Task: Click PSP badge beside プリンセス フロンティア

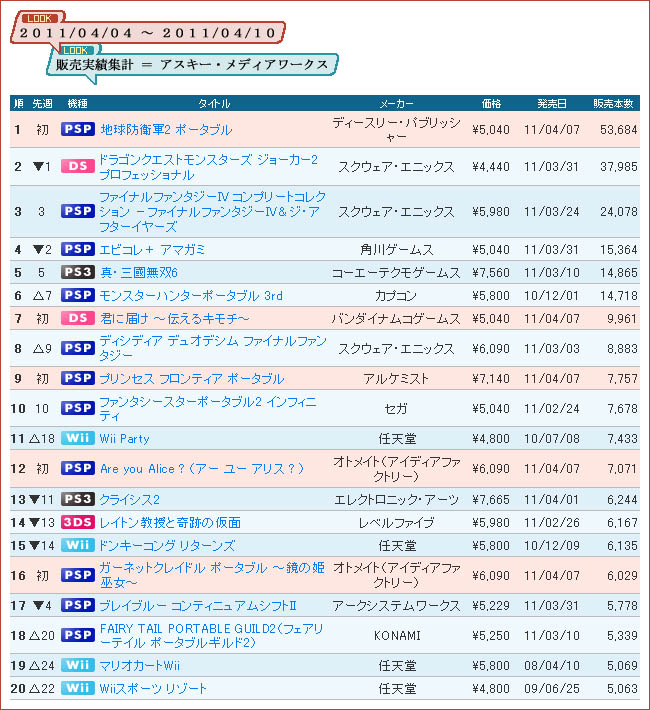Action: click(78, 378)
